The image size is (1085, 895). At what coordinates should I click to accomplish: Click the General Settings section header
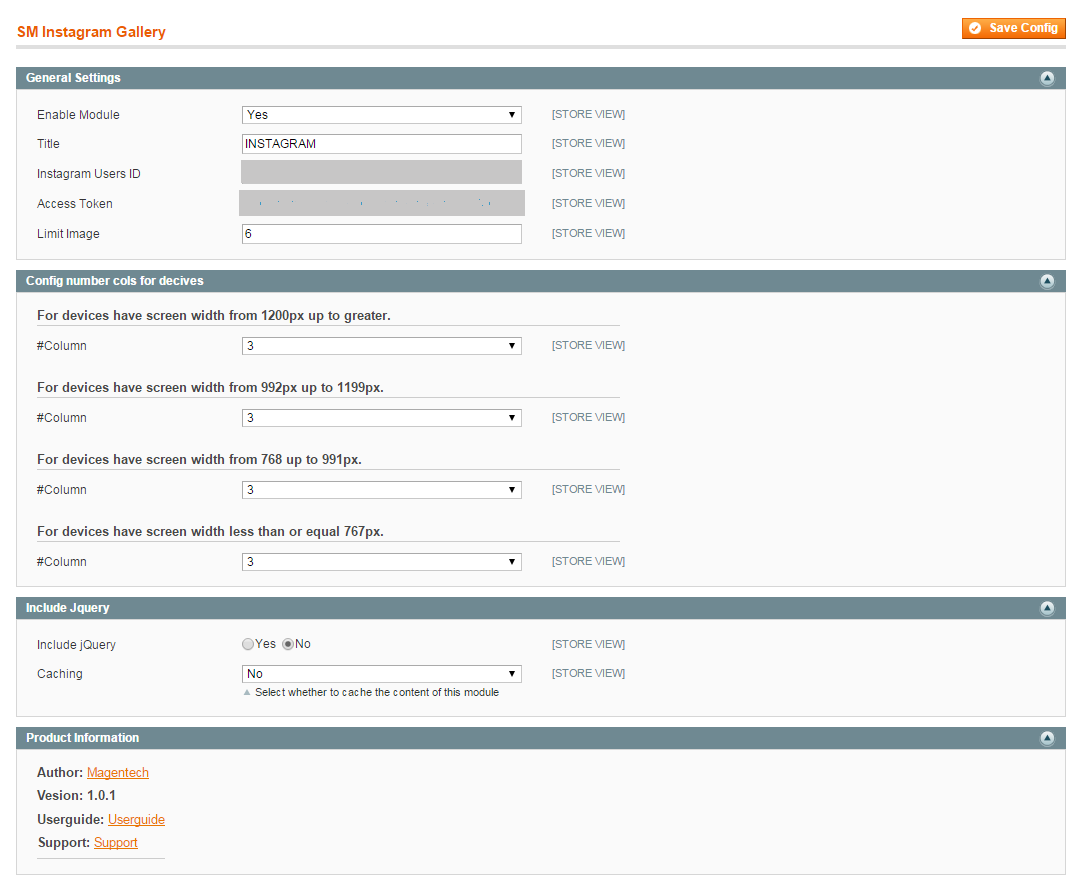click(540, 78)
